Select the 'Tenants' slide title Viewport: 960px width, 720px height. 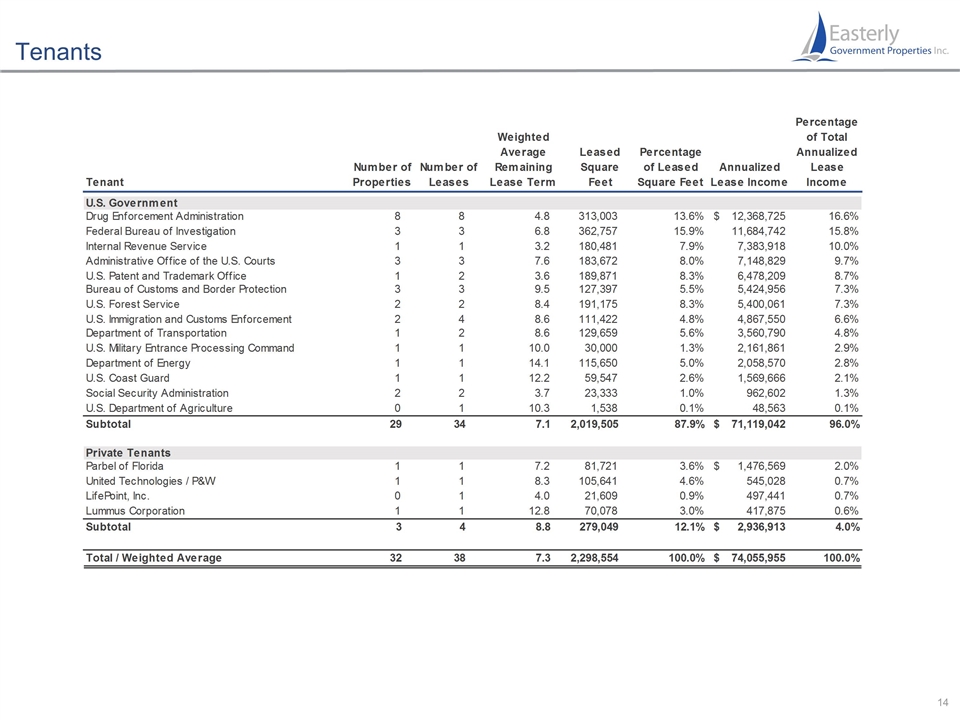click(58, 52)
